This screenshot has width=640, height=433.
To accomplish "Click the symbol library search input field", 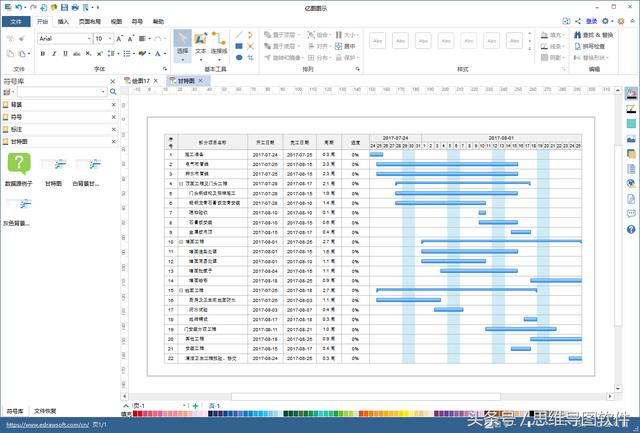I will (61, 92).
